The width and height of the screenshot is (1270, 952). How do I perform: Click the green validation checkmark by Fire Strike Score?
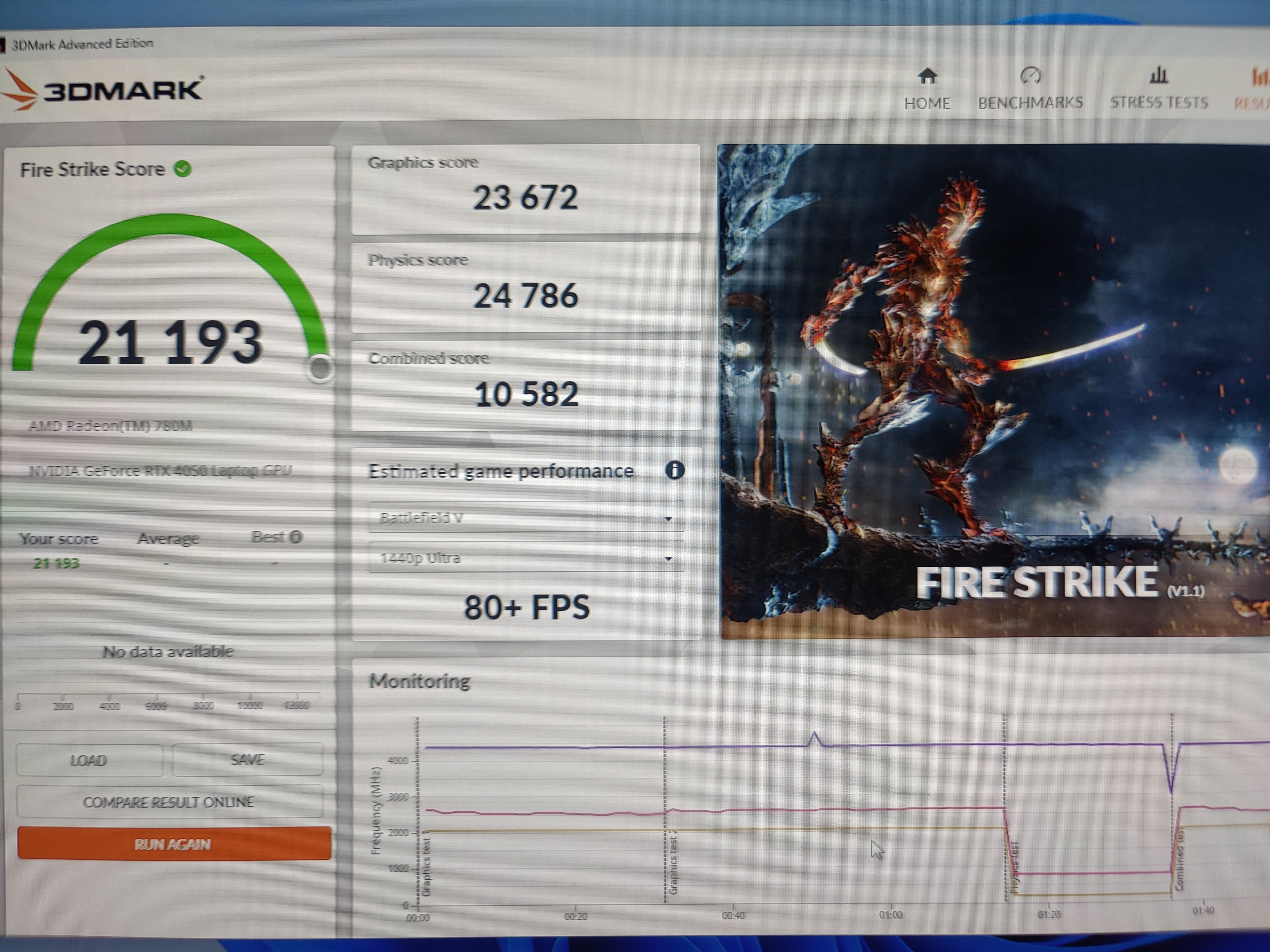pyautogui.click(x=183, y=169)
